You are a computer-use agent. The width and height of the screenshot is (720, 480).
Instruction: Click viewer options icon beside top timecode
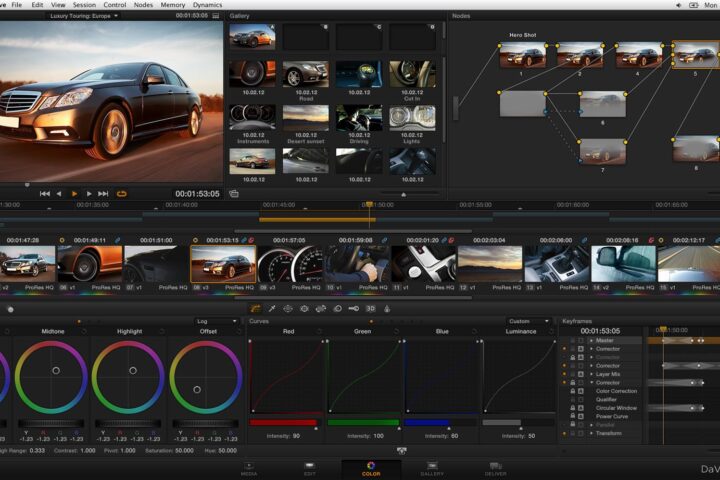coord(216,16)
